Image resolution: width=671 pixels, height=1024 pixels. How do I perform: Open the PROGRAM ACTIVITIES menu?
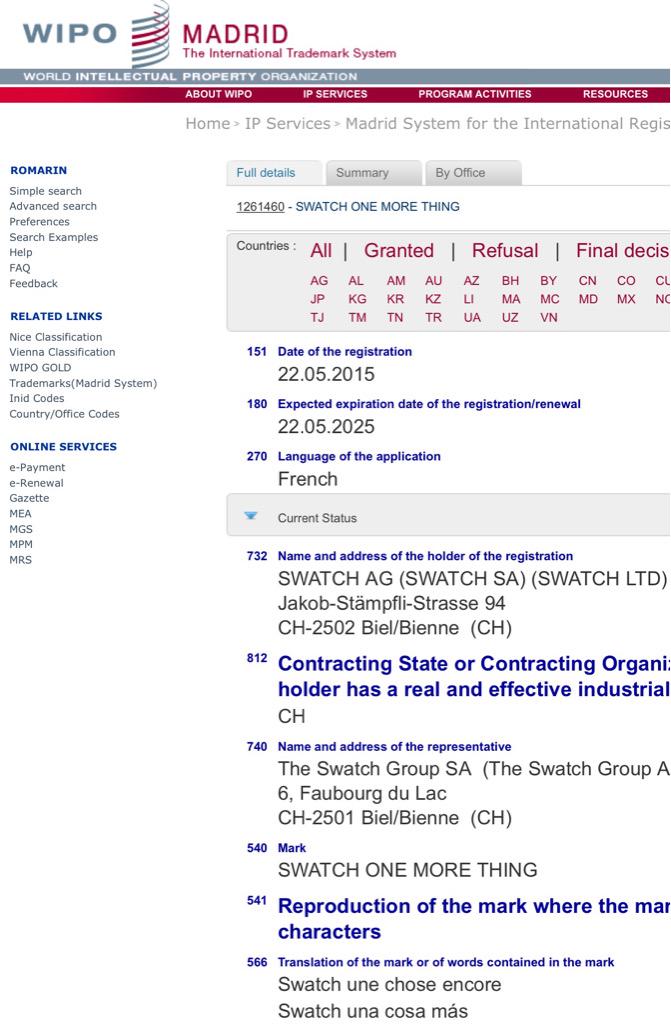pyautogui.click(x=474, y=94)
